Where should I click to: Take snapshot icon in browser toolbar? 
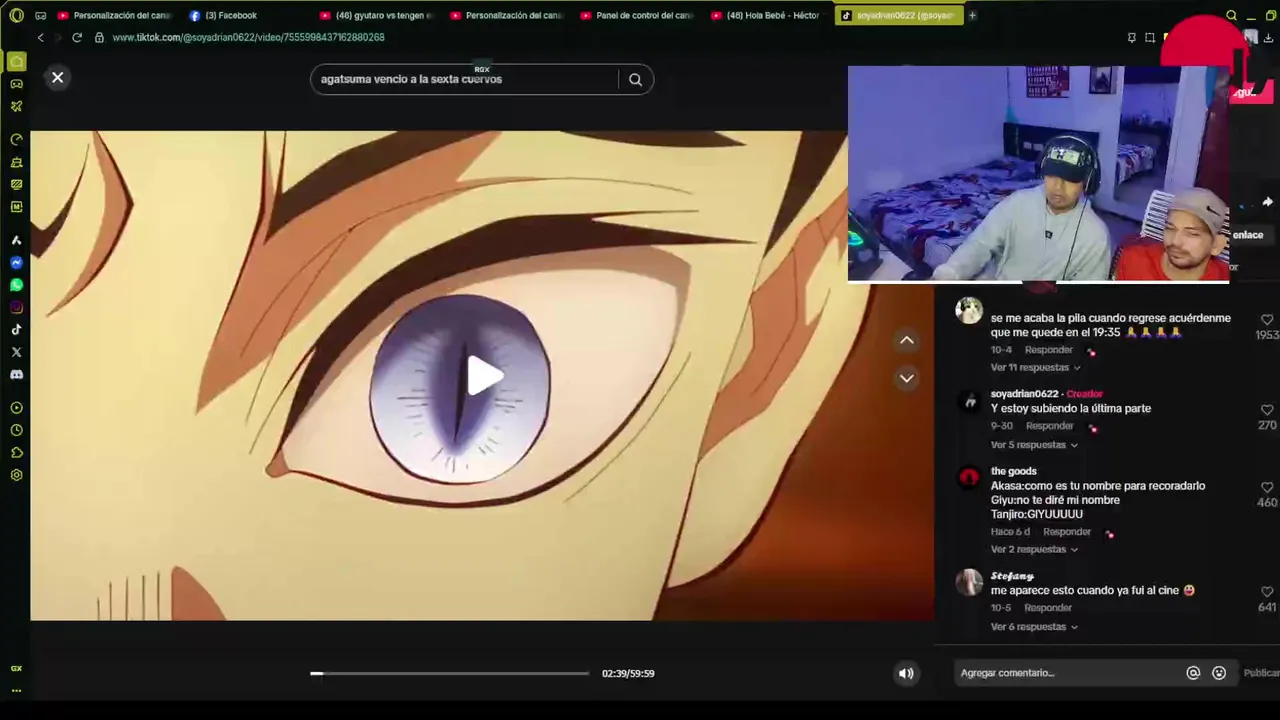1150,38
